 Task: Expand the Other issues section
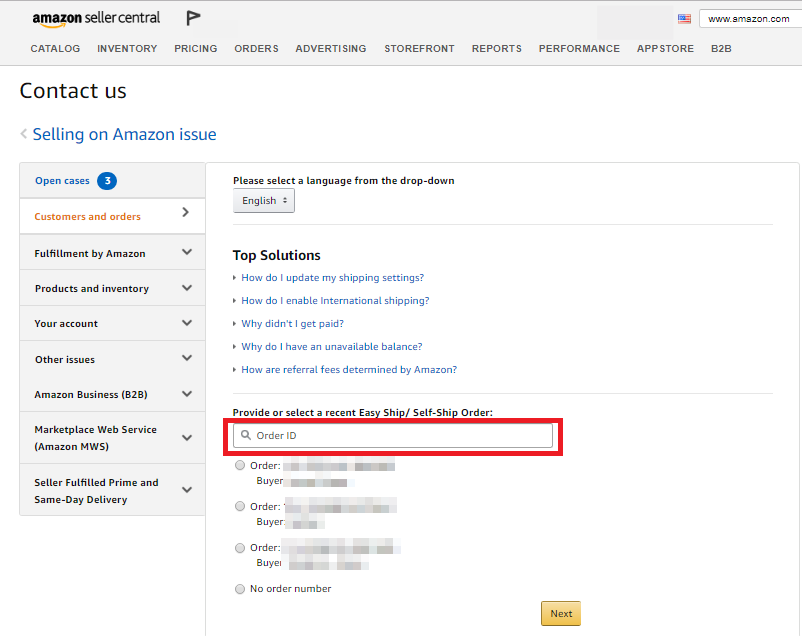point(113,359)
